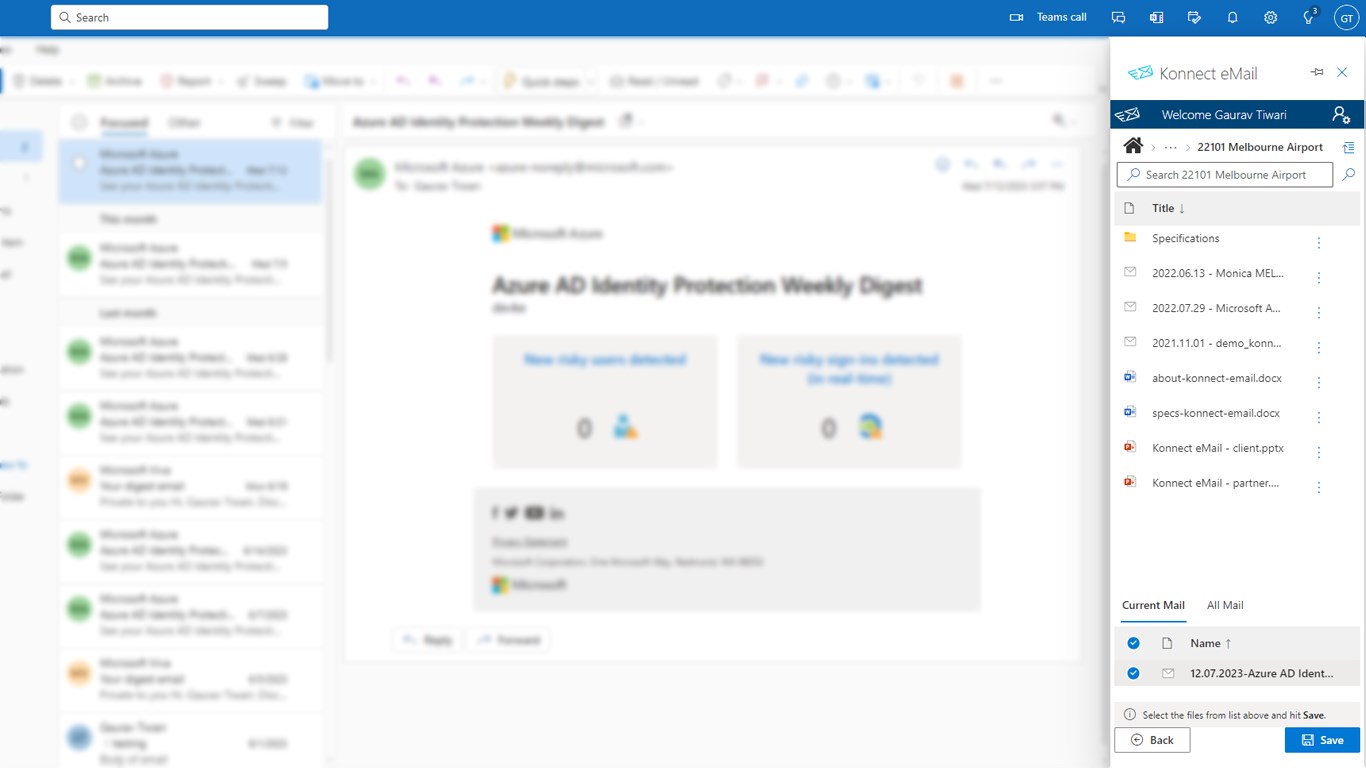
Task: Open the Outlook app icon in header
Action: pyautogui.click(x=1156, y=17)
